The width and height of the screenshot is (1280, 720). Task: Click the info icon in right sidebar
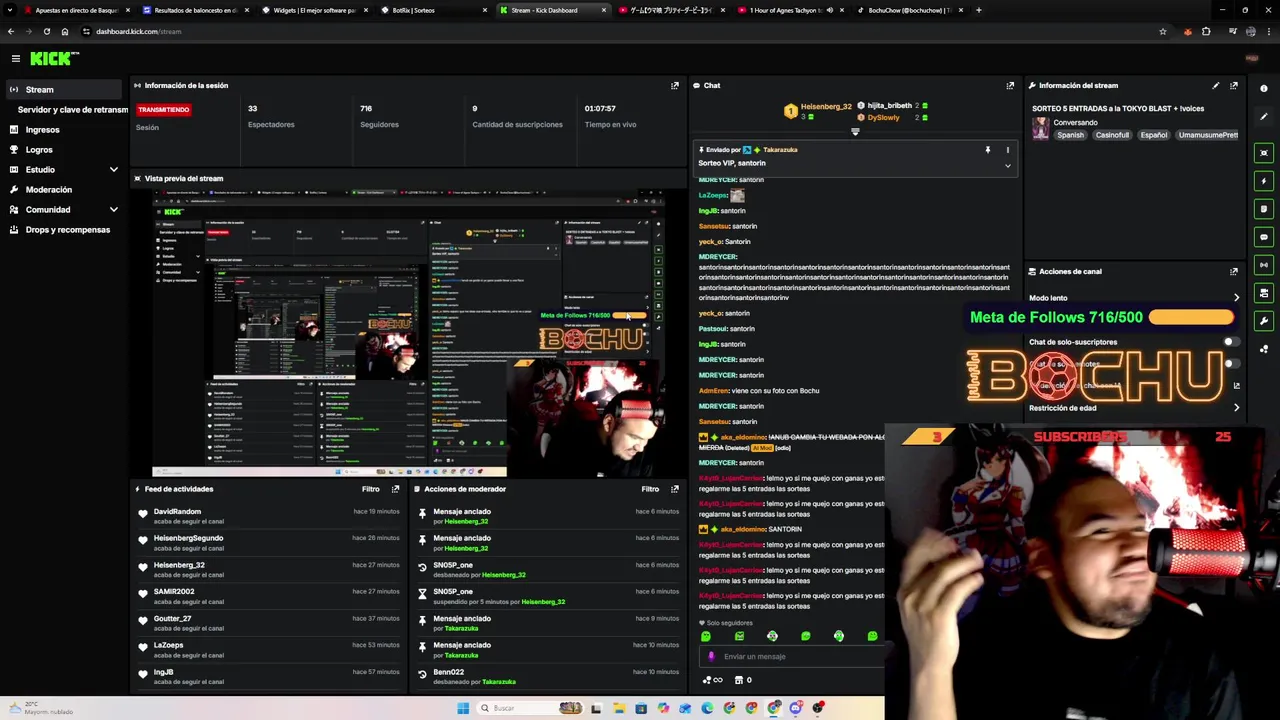(x=1264, y=88)
